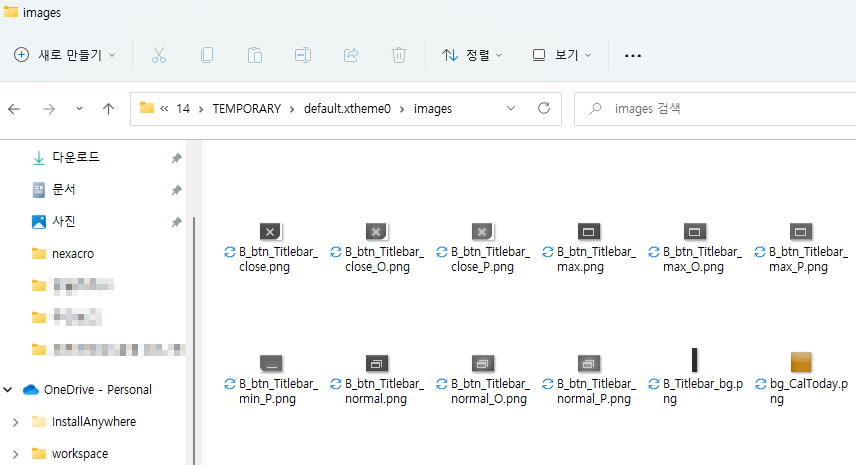Select the B_btn_Titlebar_max_O.png thumbnail
The height and width of the screenshot is (465, 856).
694,231
